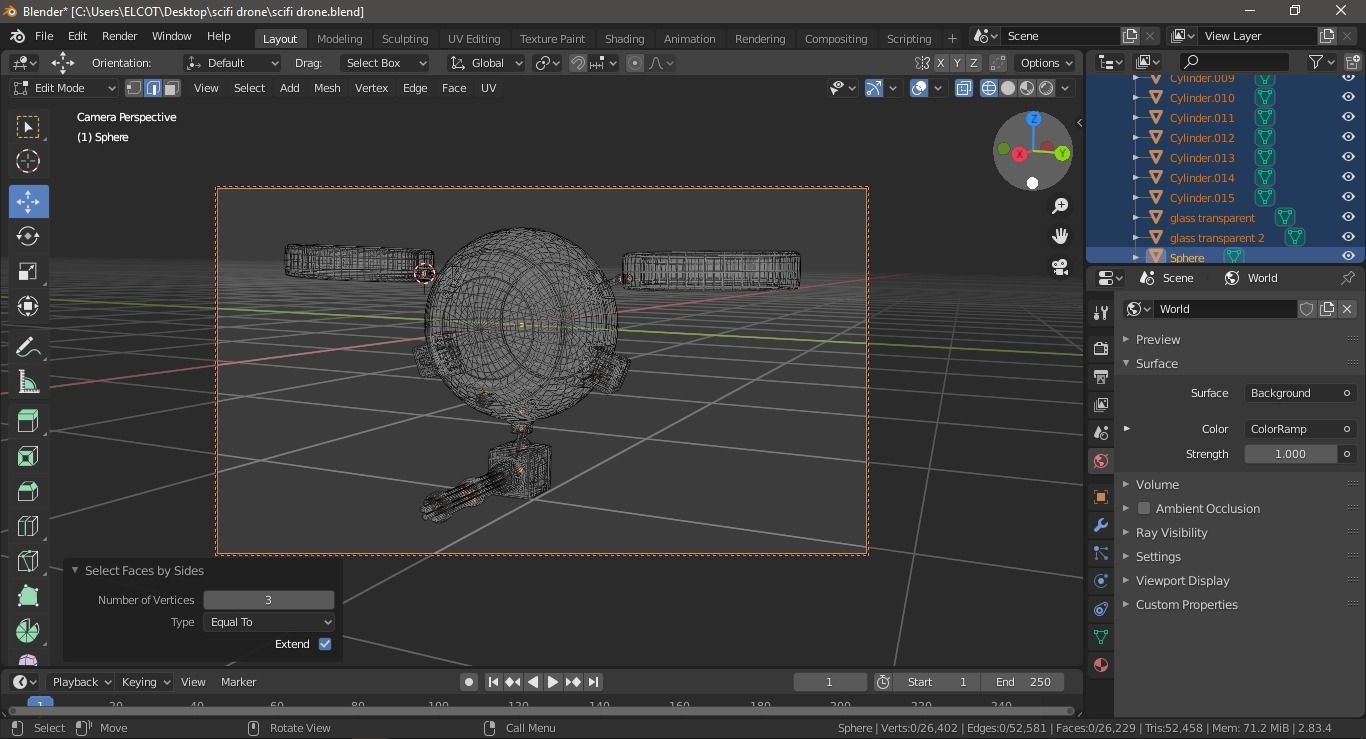This screenshot has width=1366, height=739.
Task: Switch to rendered viewport shading
Action: (x=1046, y=88)
